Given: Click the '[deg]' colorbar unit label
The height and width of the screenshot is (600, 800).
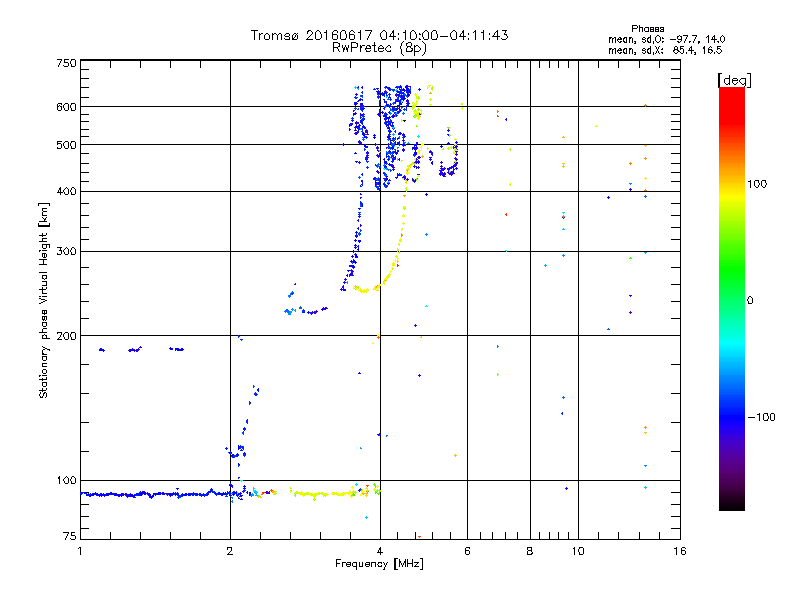Looking at the screenshot, I should click(734, 80).
